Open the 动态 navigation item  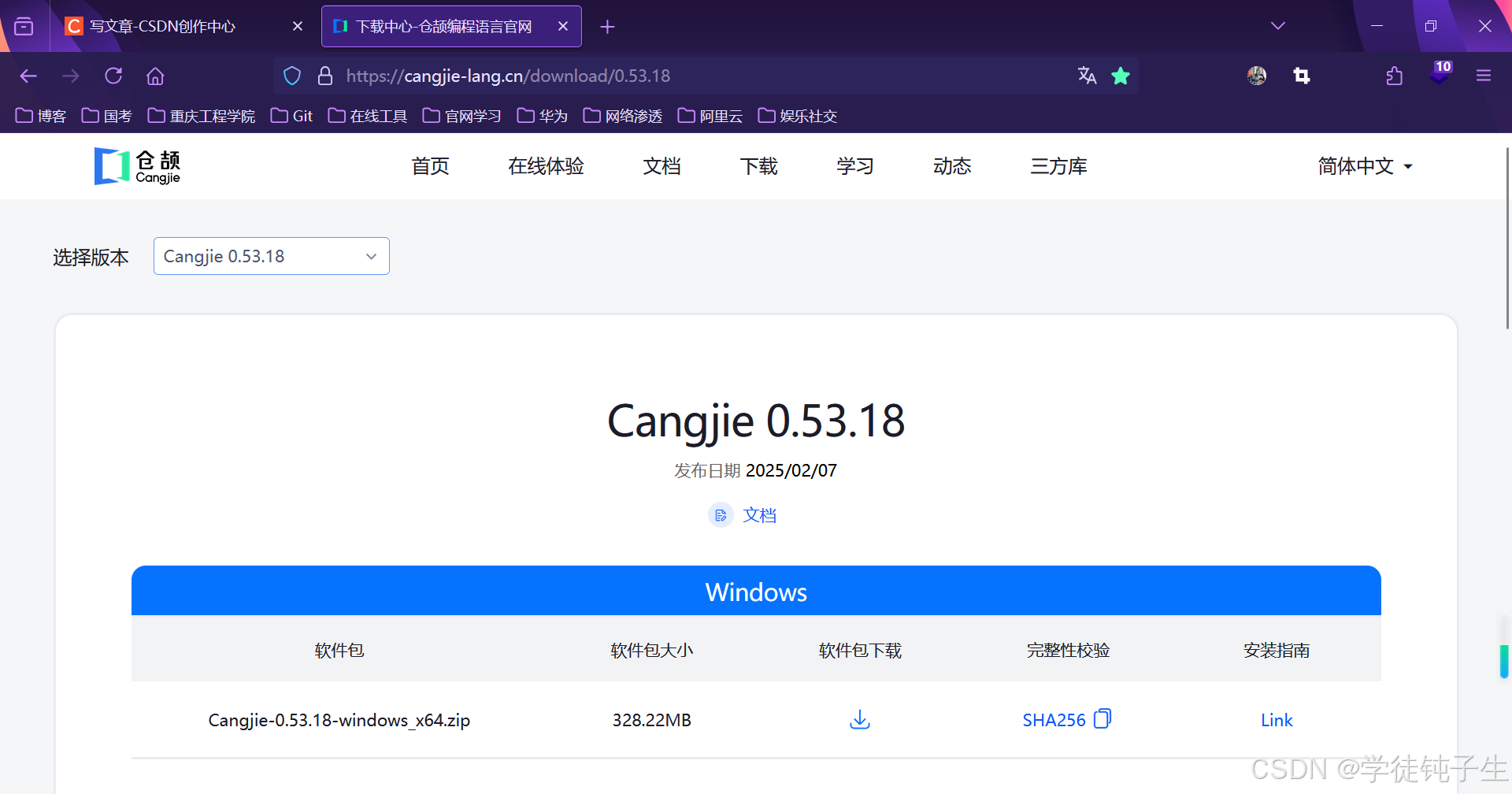coord(952,166)
